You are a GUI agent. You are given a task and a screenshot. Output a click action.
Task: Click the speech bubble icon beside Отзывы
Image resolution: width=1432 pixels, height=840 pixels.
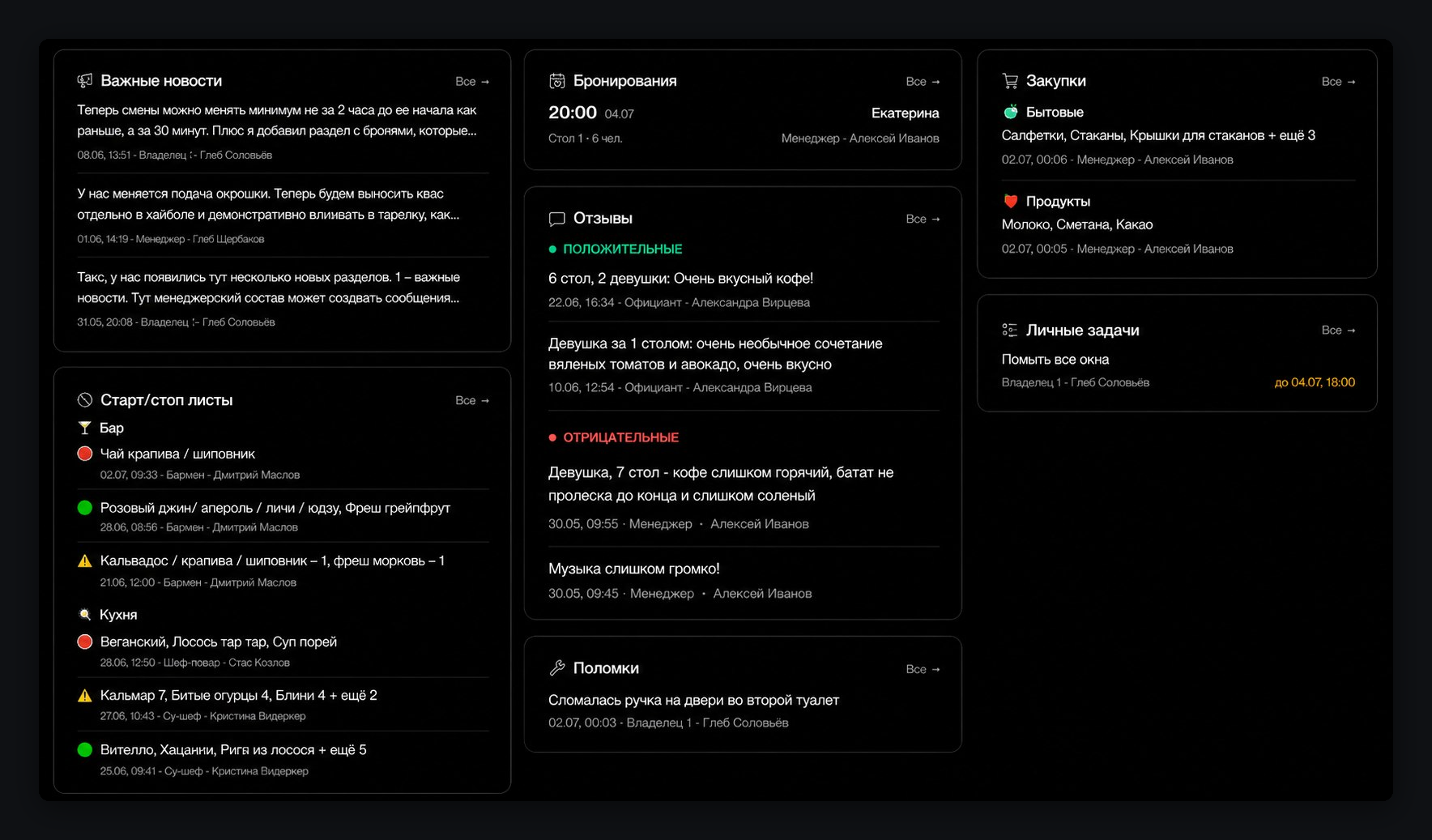point(556,219)
